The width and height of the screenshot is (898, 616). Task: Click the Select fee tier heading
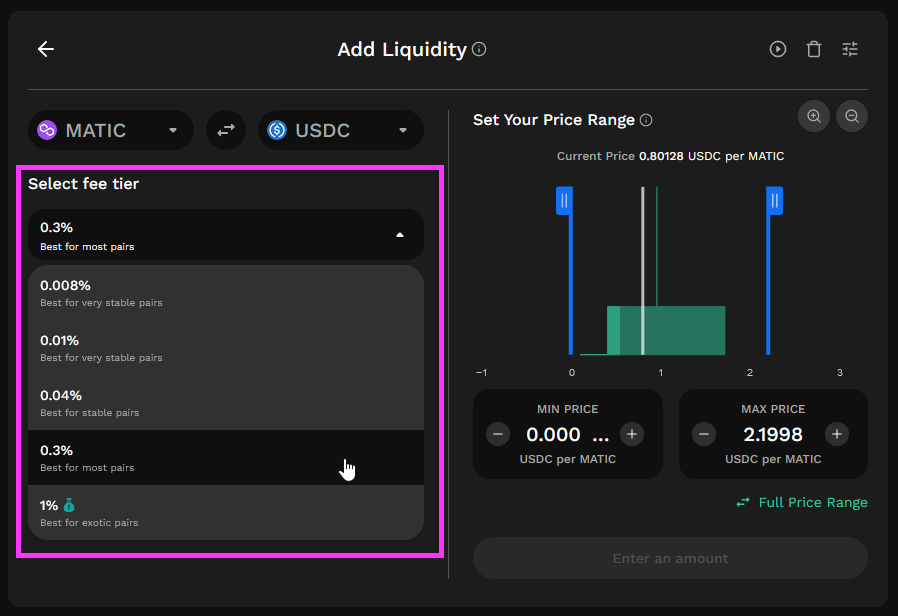point(84,184)
